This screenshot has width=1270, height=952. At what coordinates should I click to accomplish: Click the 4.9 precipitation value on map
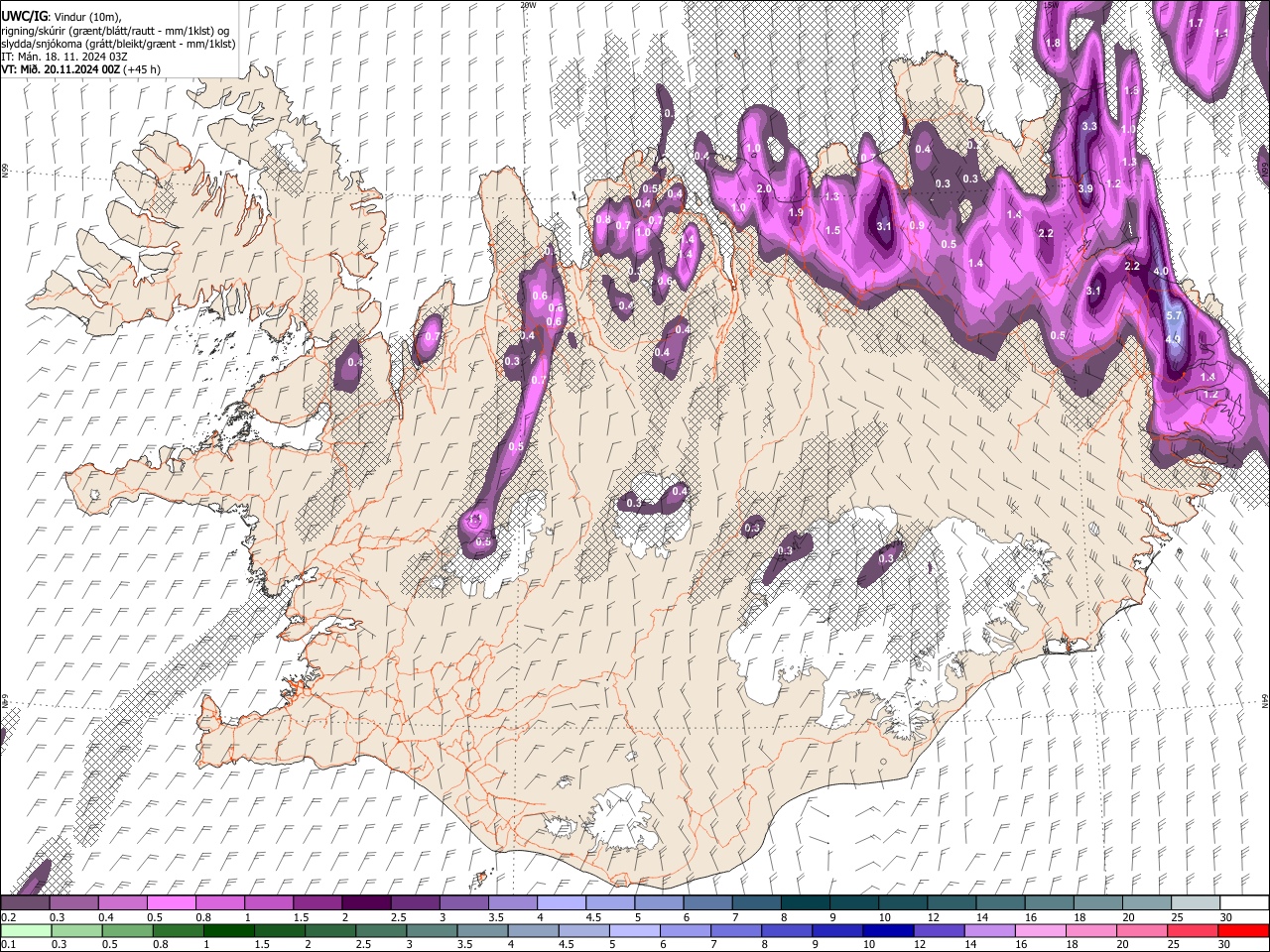(1174, 339)
